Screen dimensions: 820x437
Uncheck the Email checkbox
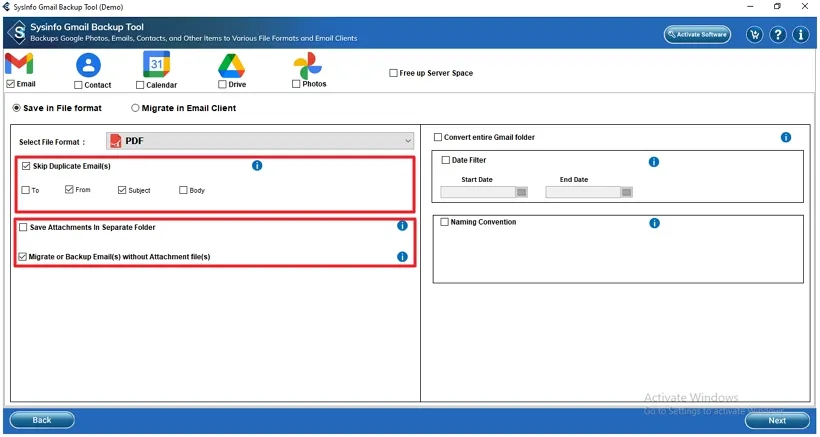pyautogui.click(x=10, y=84)
